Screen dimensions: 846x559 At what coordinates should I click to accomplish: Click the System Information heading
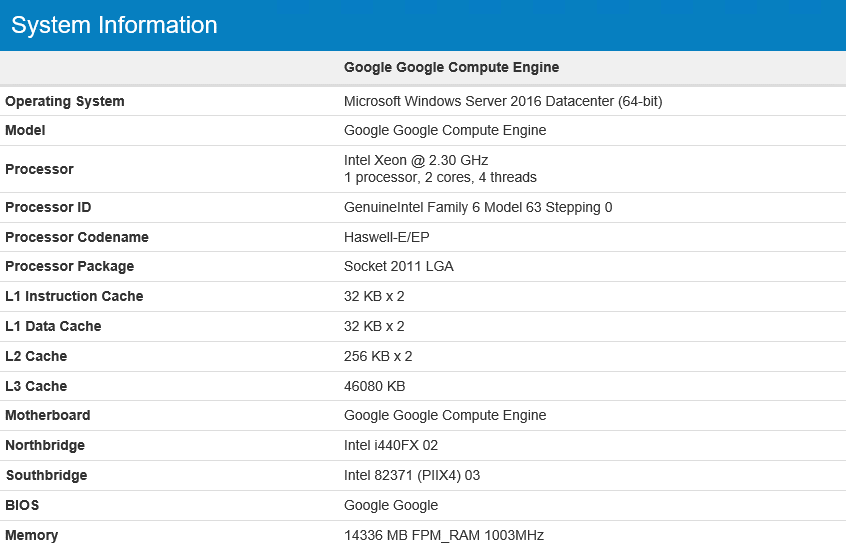click(x=114, y=25)
